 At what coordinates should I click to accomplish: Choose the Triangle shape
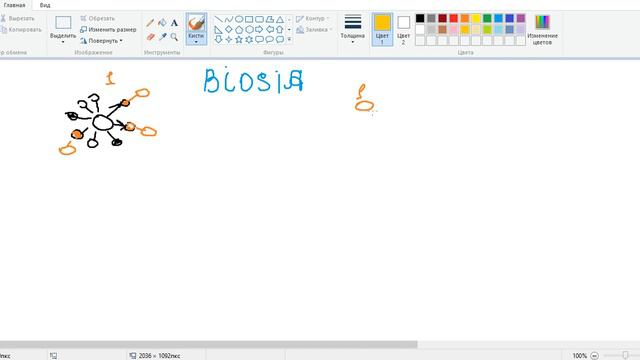point(280,19)
